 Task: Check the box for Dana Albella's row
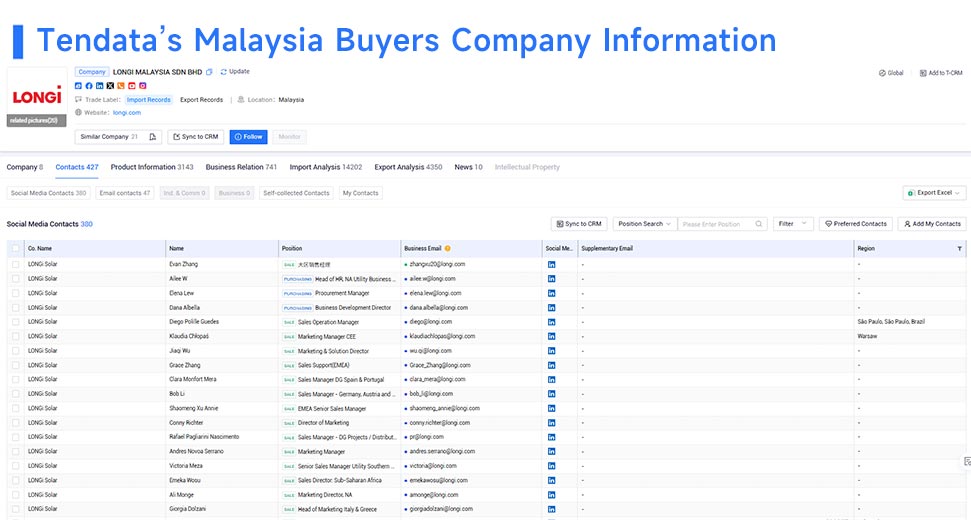15,308
